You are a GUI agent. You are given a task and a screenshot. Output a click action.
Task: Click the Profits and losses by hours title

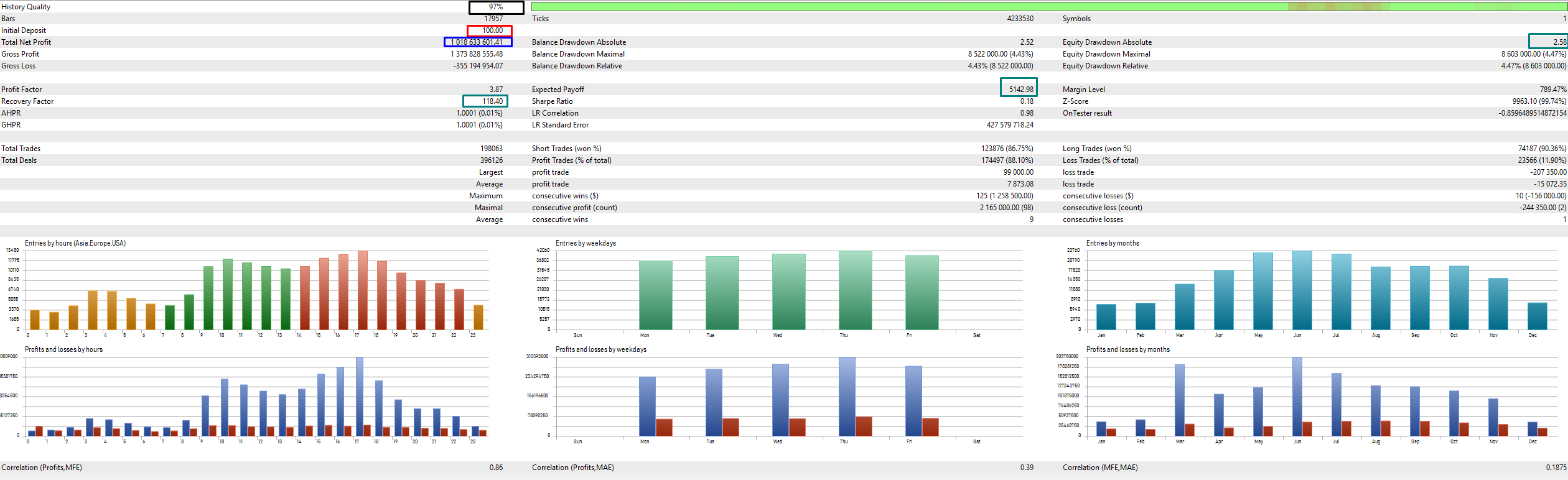(x=63, y=349)
